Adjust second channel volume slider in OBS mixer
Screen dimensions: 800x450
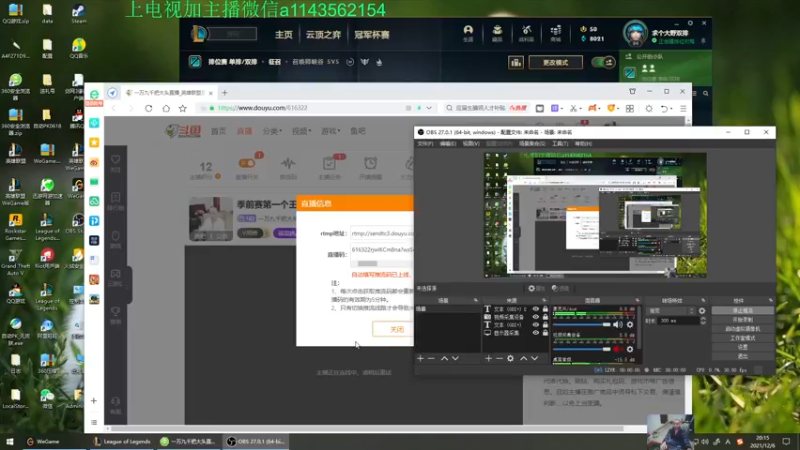coord(582,349)
